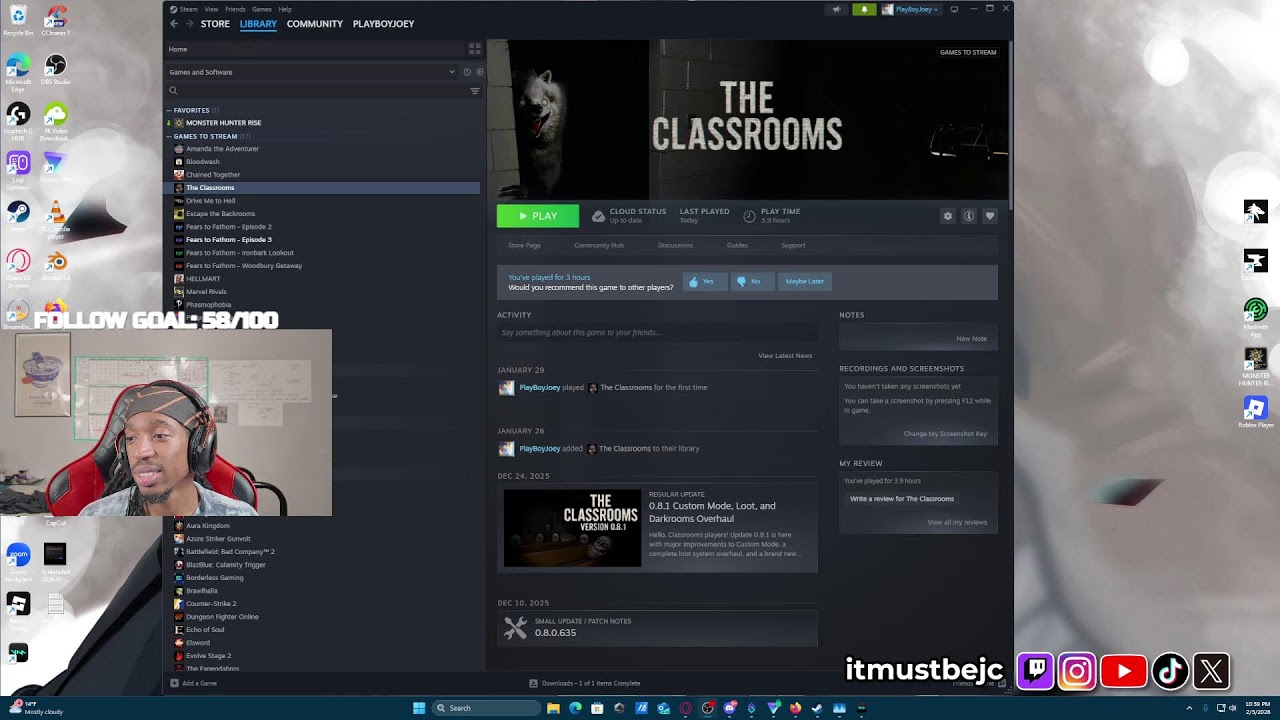The width and height of the screenshot is (1280, 720).
Task: Open CCleaner 7 desktop shortcut
Action: click(56, 20)
